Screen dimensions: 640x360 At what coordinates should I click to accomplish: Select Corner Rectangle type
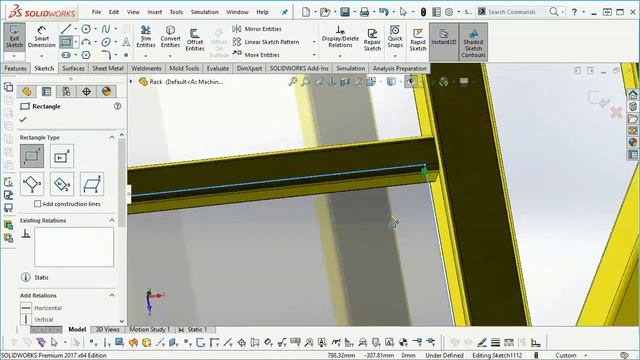[32, 156]
